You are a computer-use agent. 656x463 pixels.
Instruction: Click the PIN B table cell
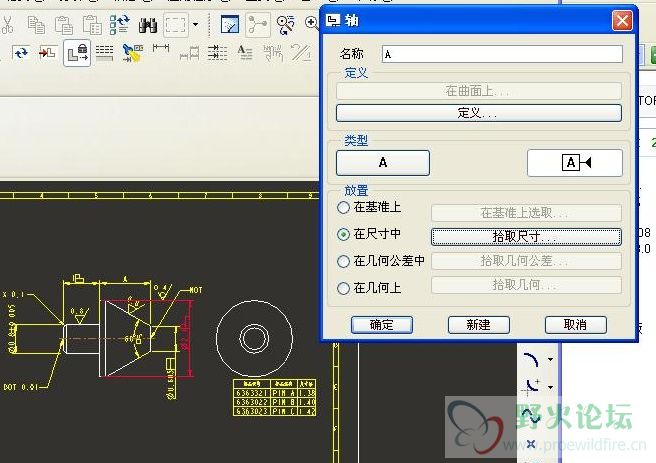(284, 402)
